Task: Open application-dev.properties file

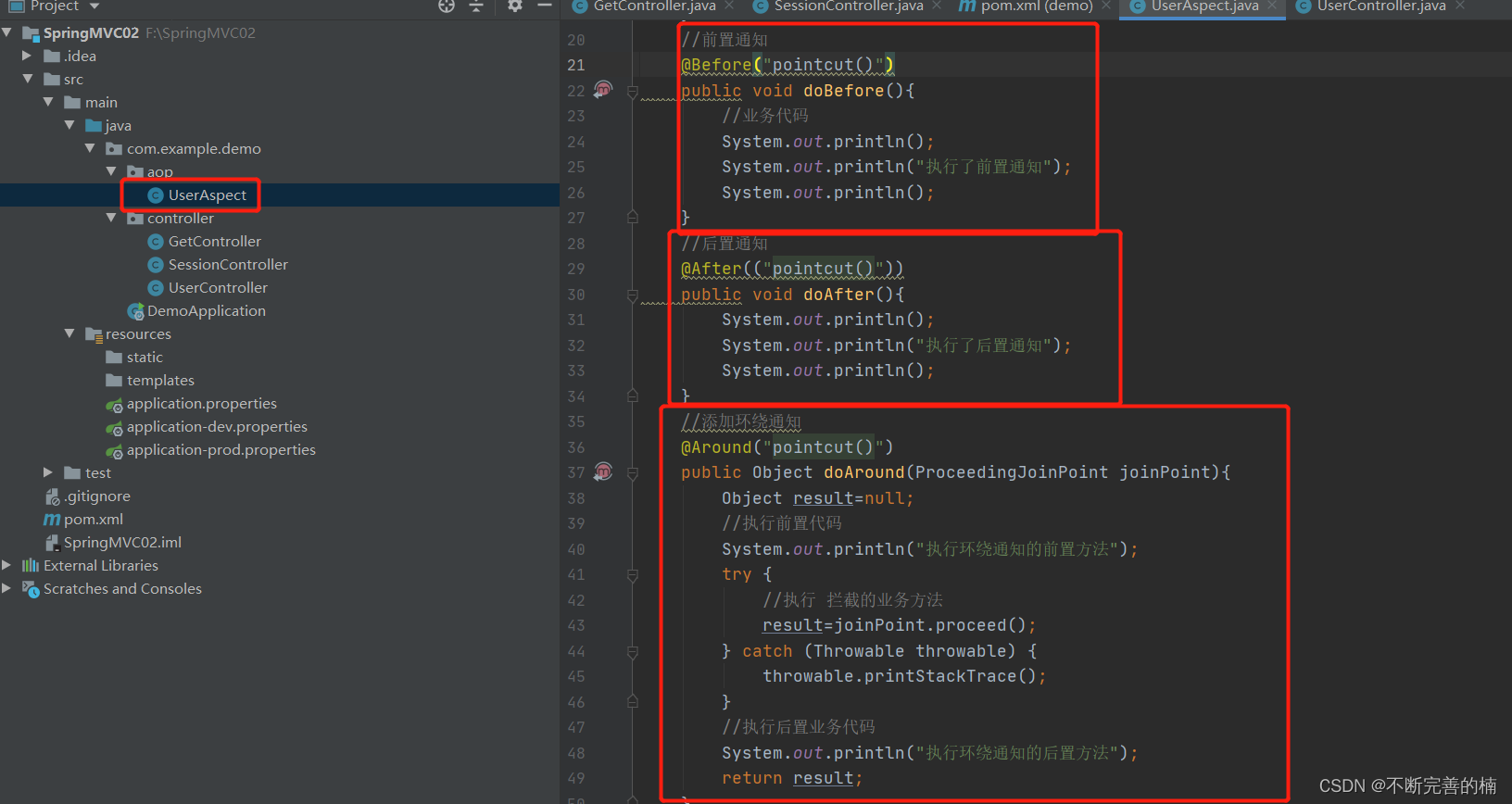Action: pos(217,426)
